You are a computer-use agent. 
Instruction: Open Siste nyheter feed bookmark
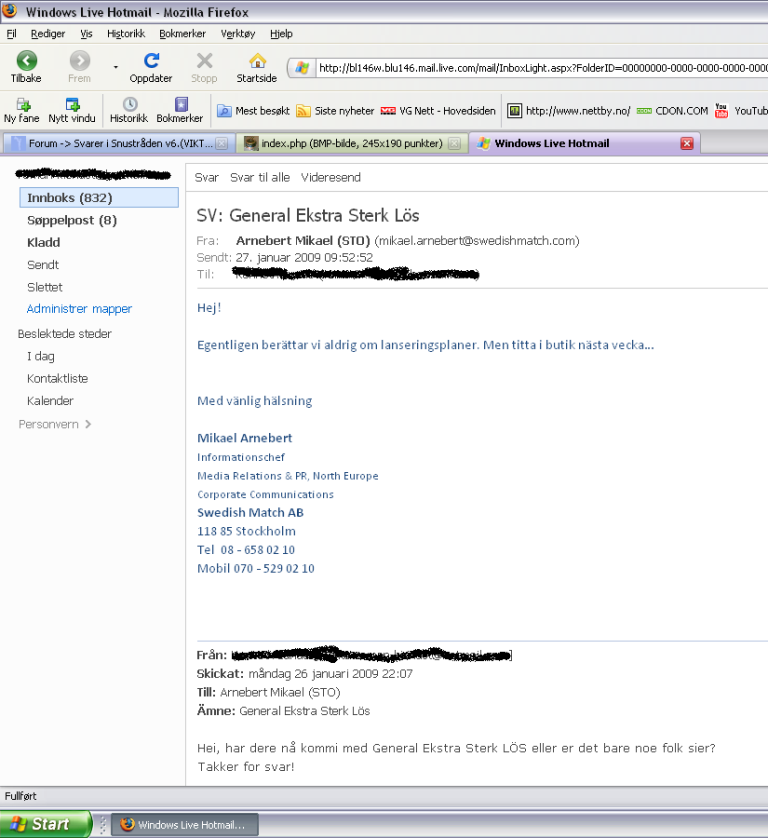click(335, 111)
